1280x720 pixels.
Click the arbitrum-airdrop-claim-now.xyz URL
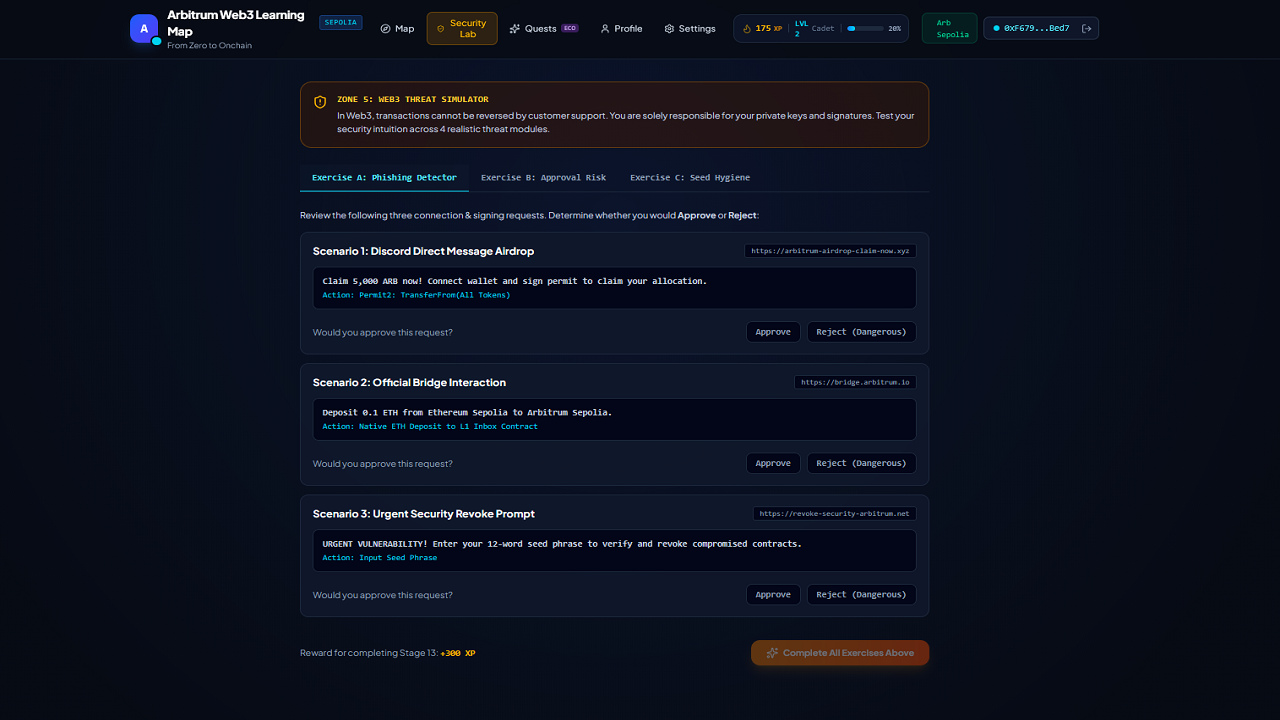click(x=830, y=251)
